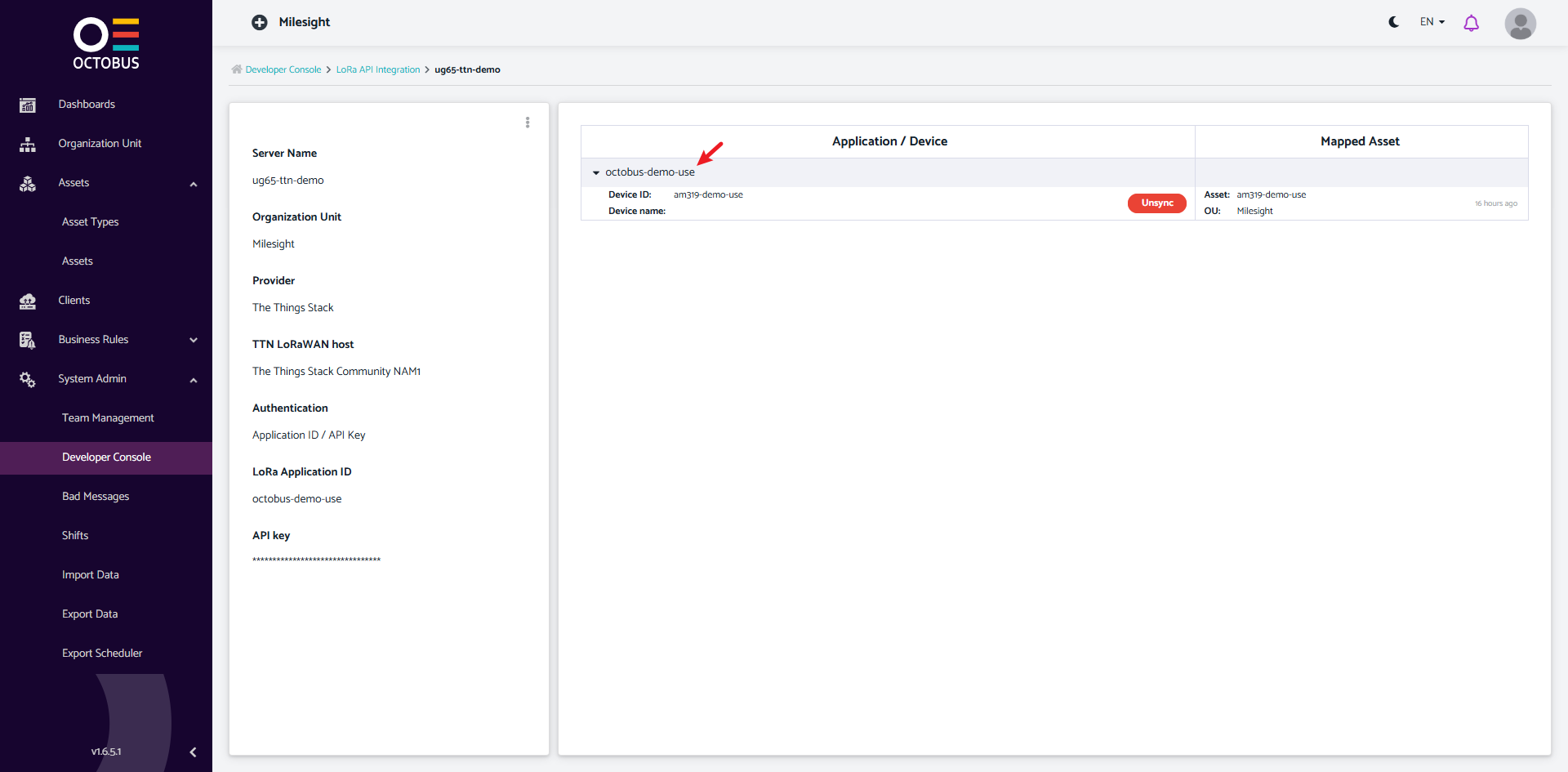Click mapped Asset am319-demo-use
This screenshot has width=1568, height=772.
pyautogui.click(x=1272, y=195)
